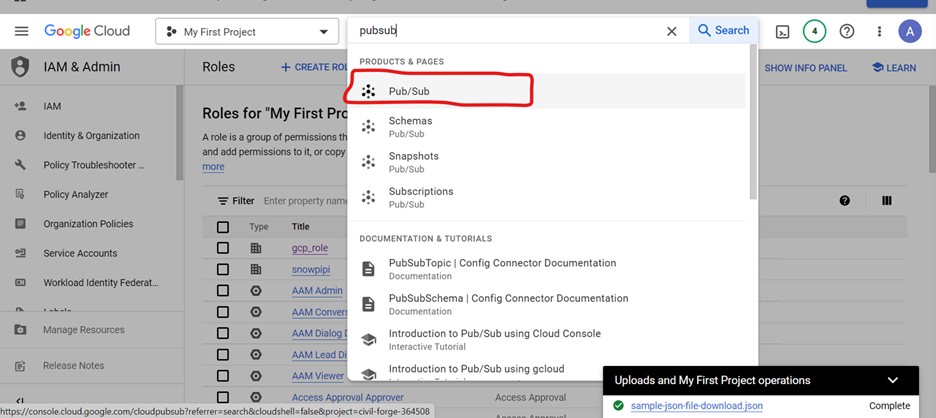Viewport: 936px width, 418px height.
Task: Open the sample-json-file-download.json link
Action: 696,406
